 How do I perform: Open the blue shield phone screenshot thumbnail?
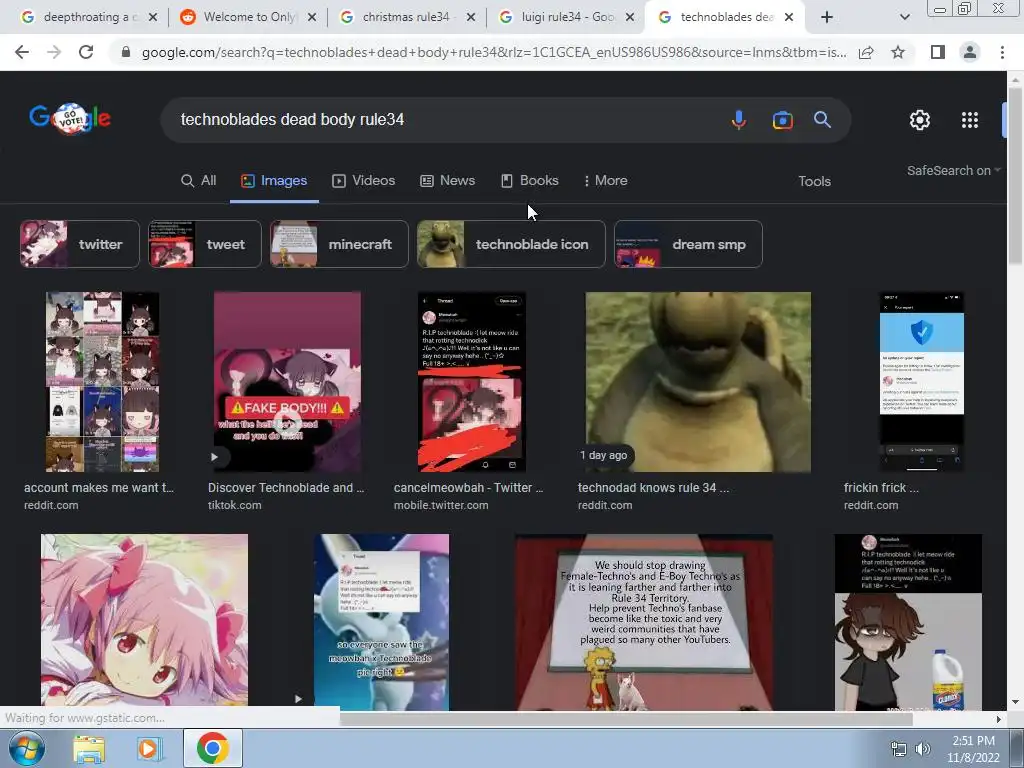(x=921, y=382)
